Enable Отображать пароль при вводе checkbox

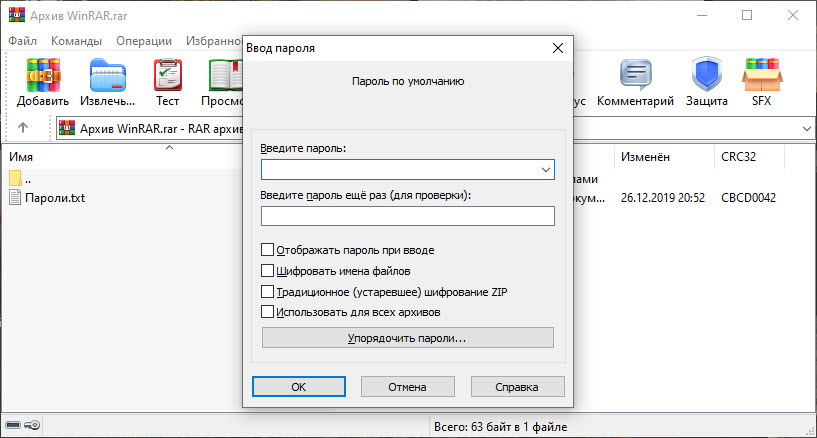coord(267,249)
